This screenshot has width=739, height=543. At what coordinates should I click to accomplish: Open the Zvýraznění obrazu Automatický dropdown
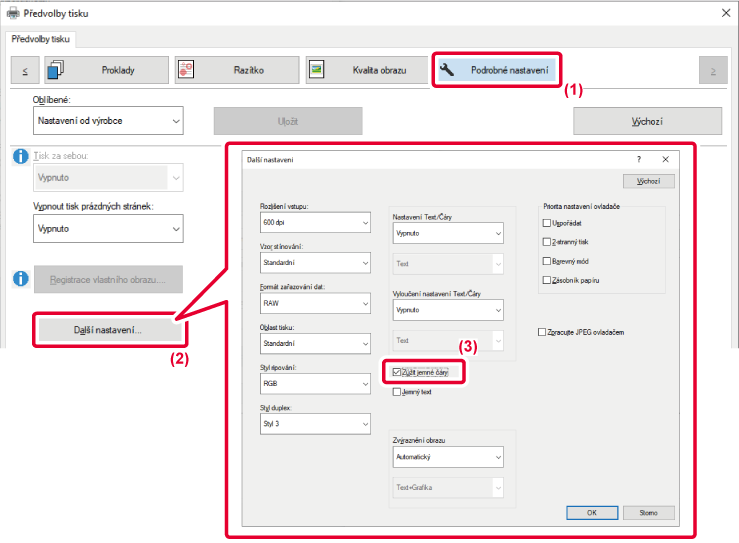tap(448, 456)
